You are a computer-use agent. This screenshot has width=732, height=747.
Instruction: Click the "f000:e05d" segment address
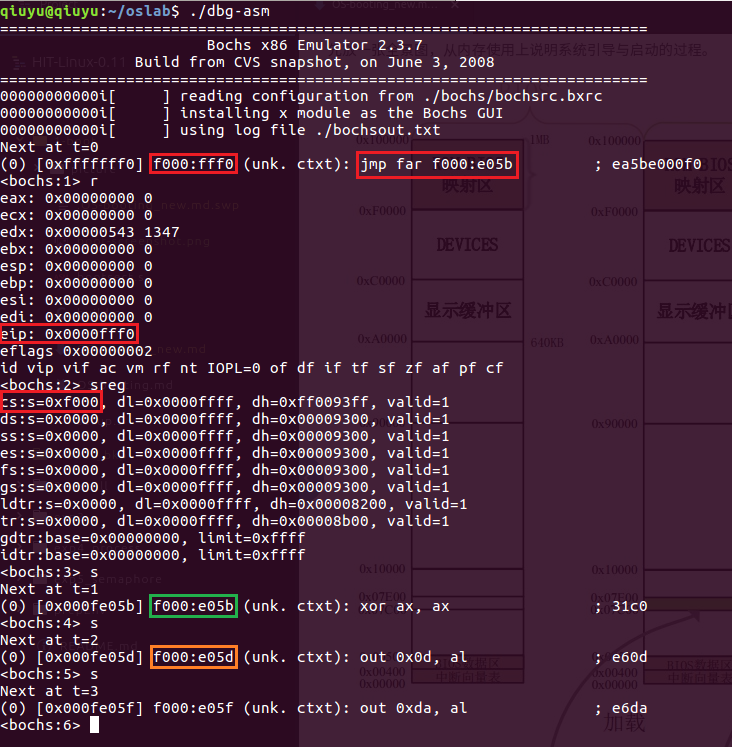[193, 657]
